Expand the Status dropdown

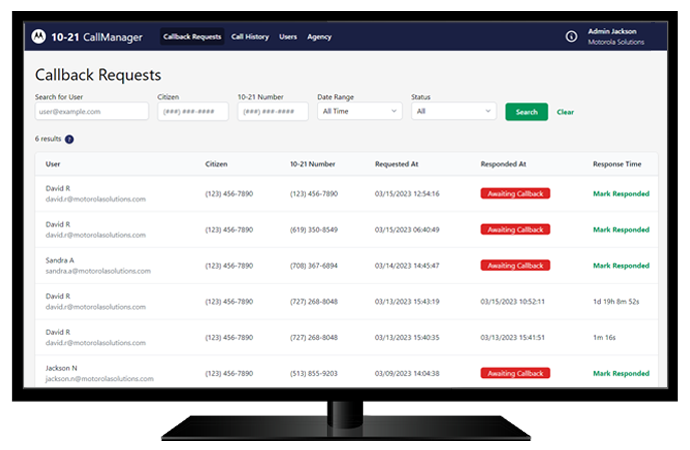[x=453, y=112]
